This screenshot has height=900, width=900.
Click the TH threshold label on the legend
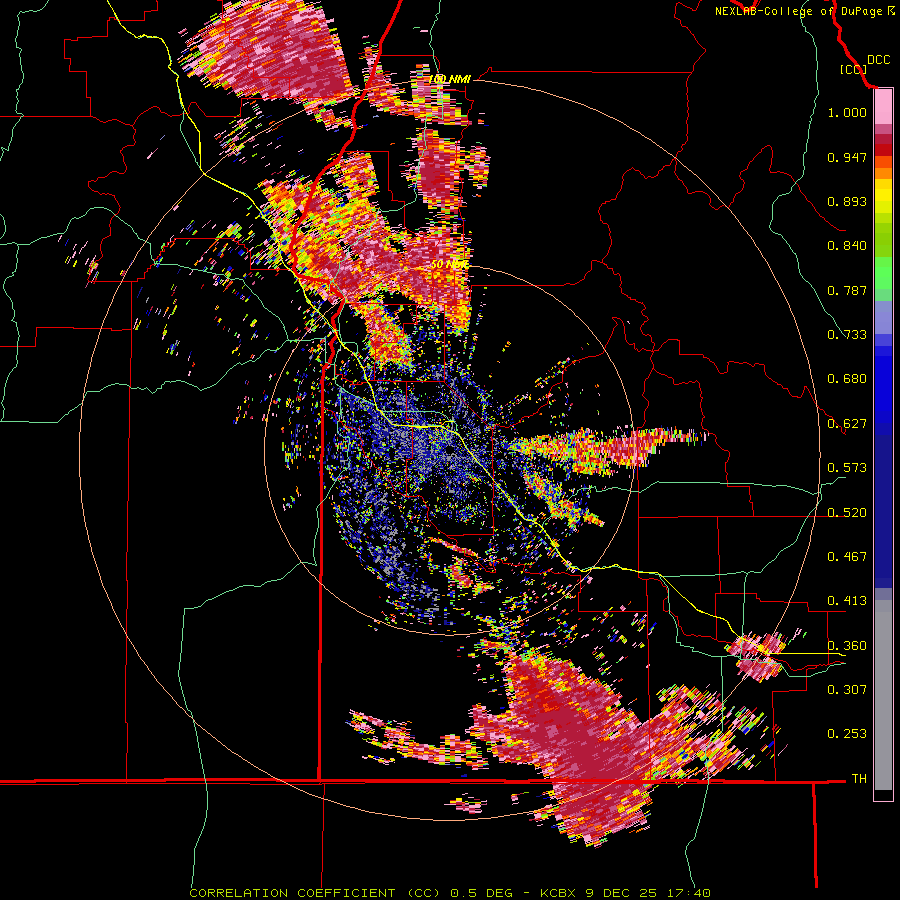pyautogui.click(x=859, y=779)
